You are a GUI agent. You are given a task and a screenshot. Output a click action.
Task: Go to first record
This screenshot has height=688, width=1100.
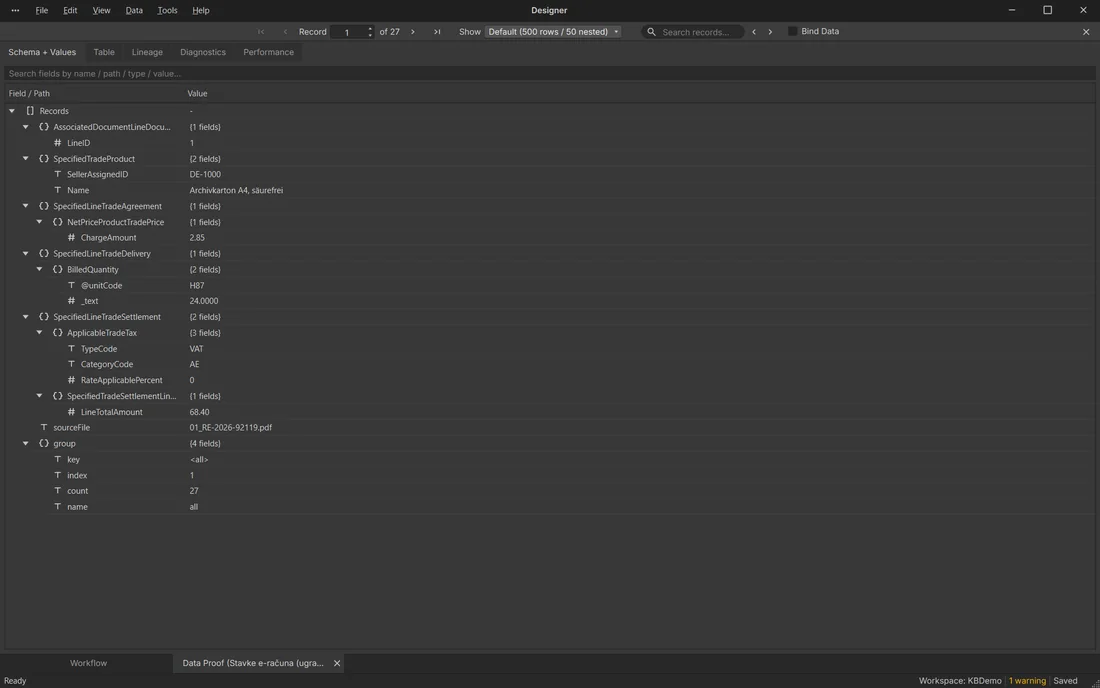click(x=261, y=32)
